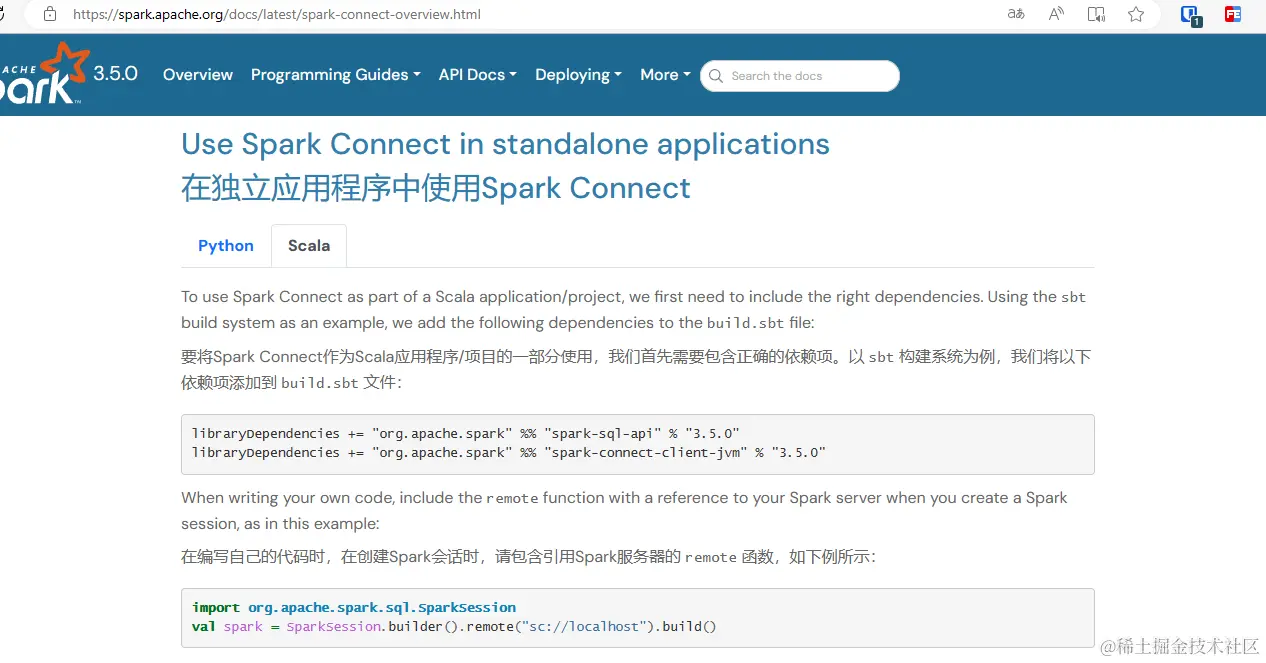Image resolution: width=1266 pixels, height=663 pixels.
Task: Activate the immersive reader icon
Action: point(1096,14)
